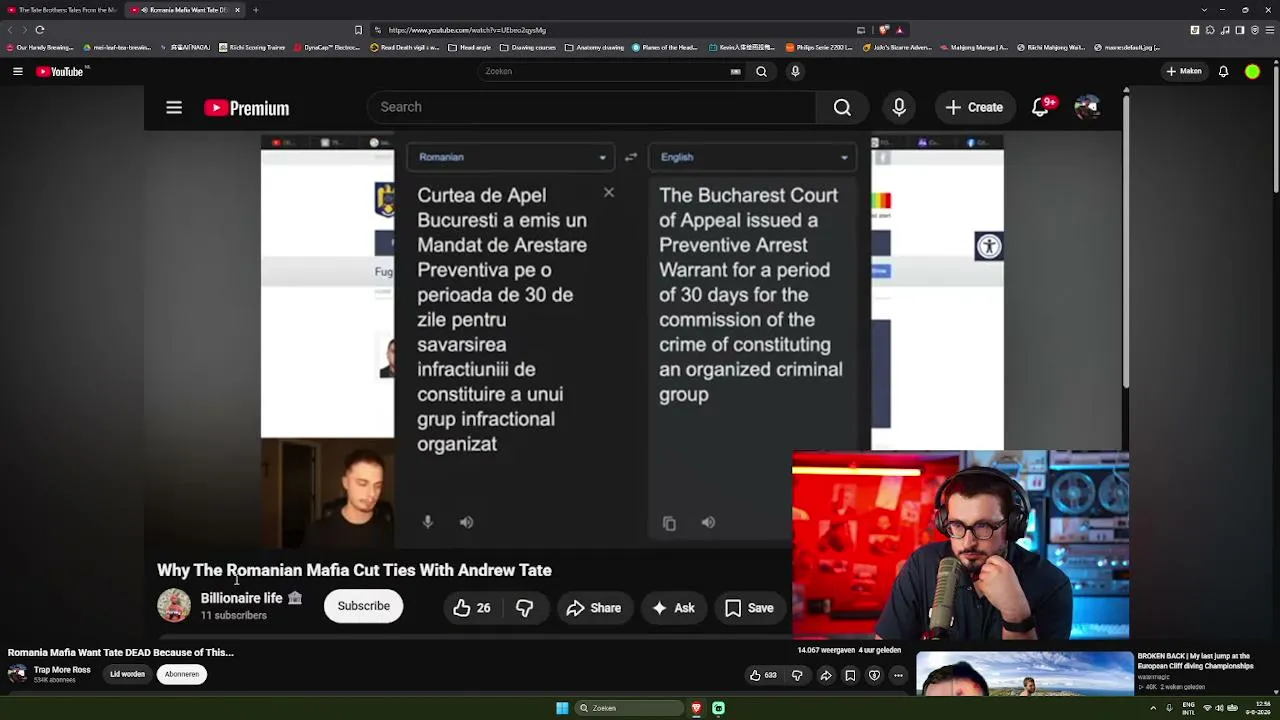Listen to the English translation speaker icon
Viewport: 1280px width, 720px height.
(x=708, y=522)
